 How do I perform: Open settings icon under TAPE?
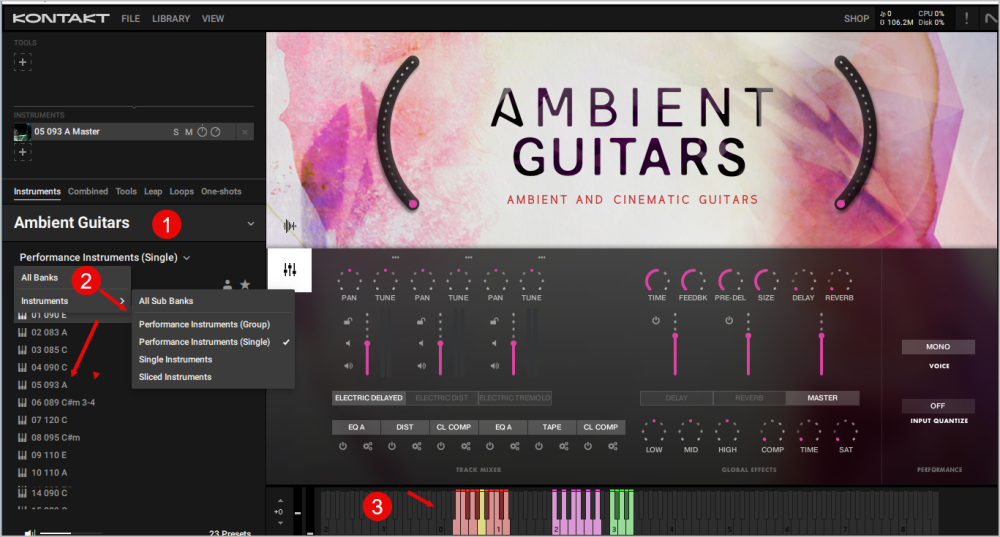click(564, 446)
